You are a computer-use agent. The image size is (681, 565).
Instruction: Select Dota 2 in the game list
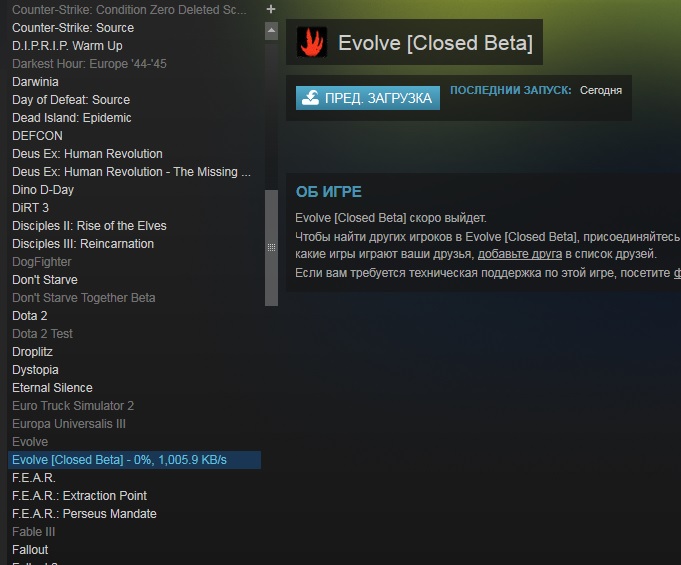coord(30,316)
